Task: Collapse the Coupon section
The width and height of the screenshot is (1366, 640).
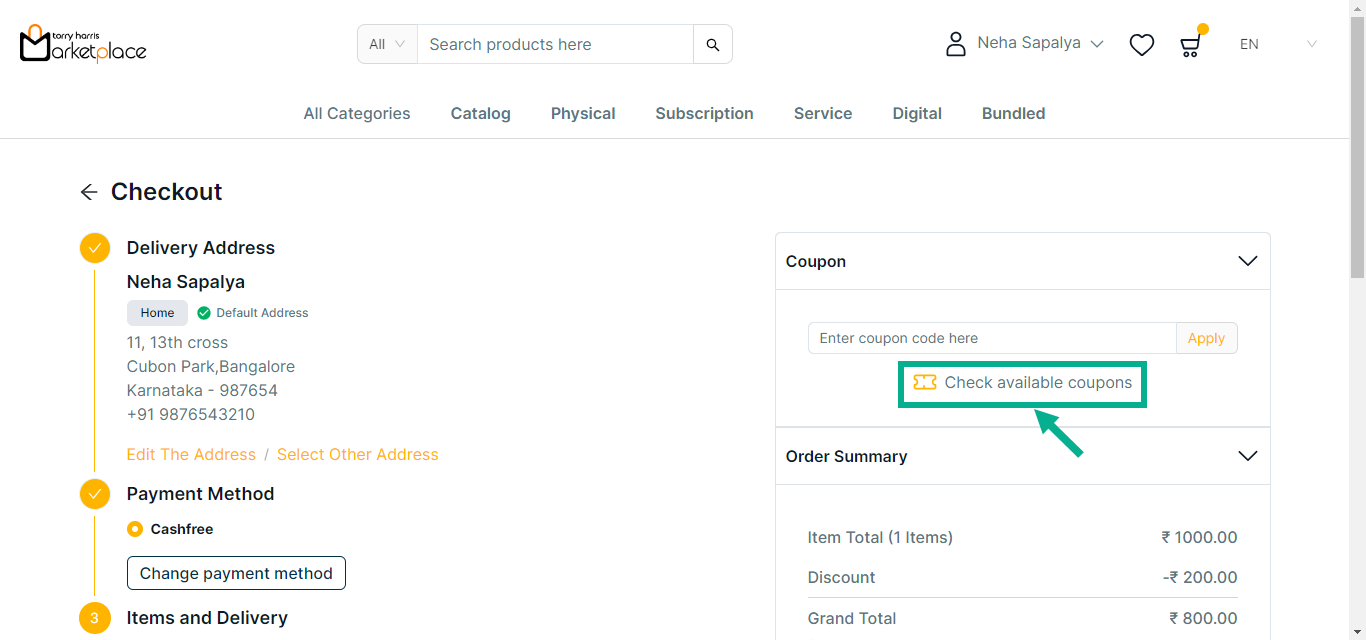Action: tap(1247, 261)
